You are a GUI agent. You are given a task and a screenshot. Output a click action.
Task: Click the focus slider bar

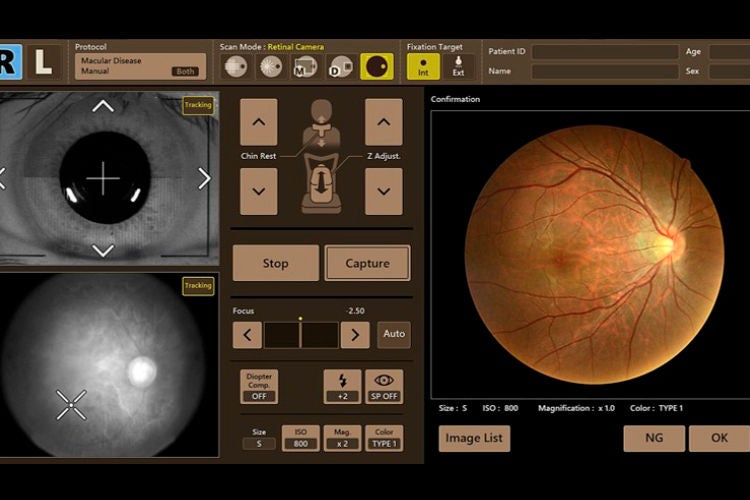[x=301, y=334]
